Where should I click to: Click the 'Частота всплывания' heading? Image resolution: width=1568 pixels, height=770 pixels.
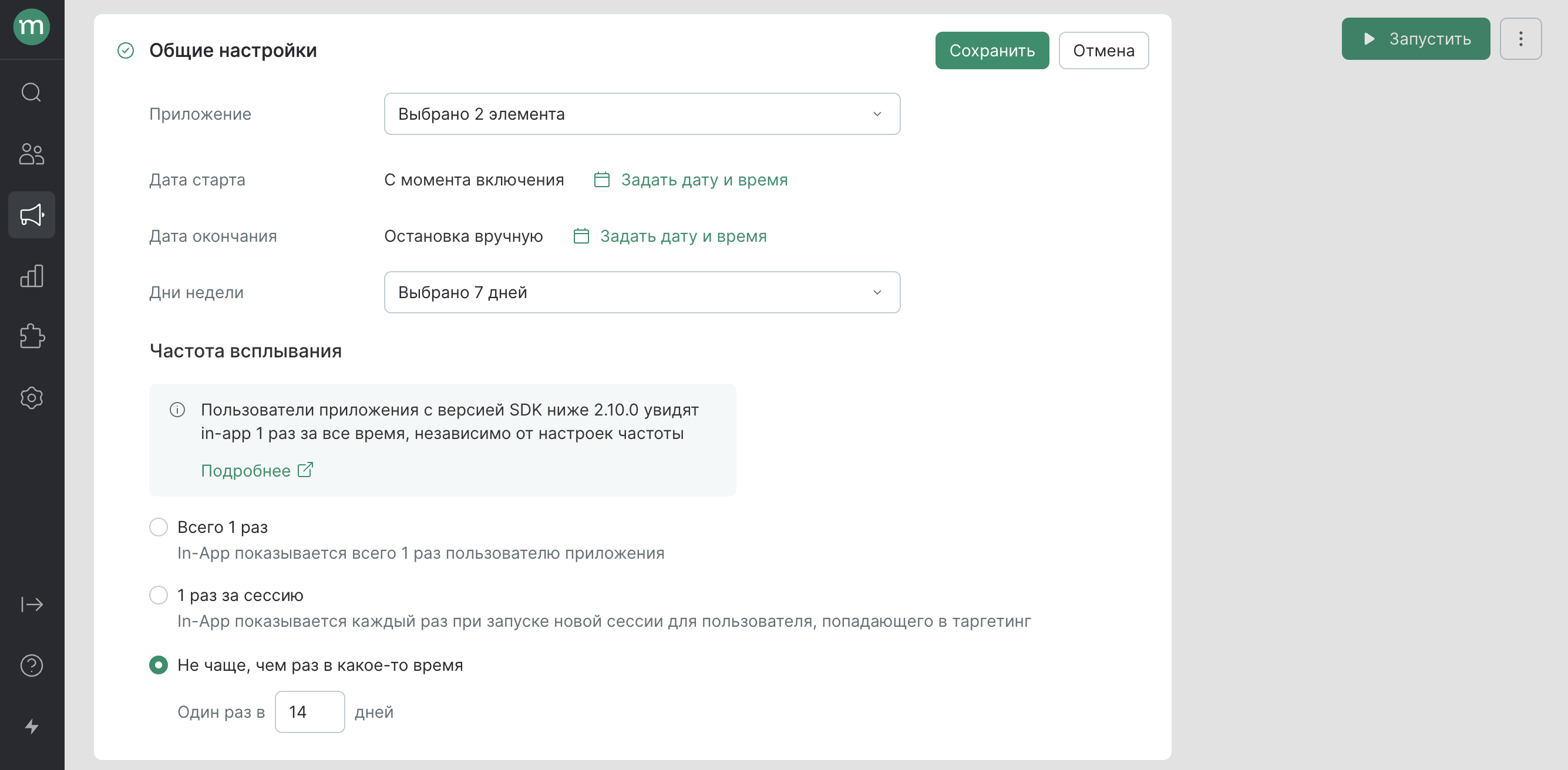click(x=246, y=351)
